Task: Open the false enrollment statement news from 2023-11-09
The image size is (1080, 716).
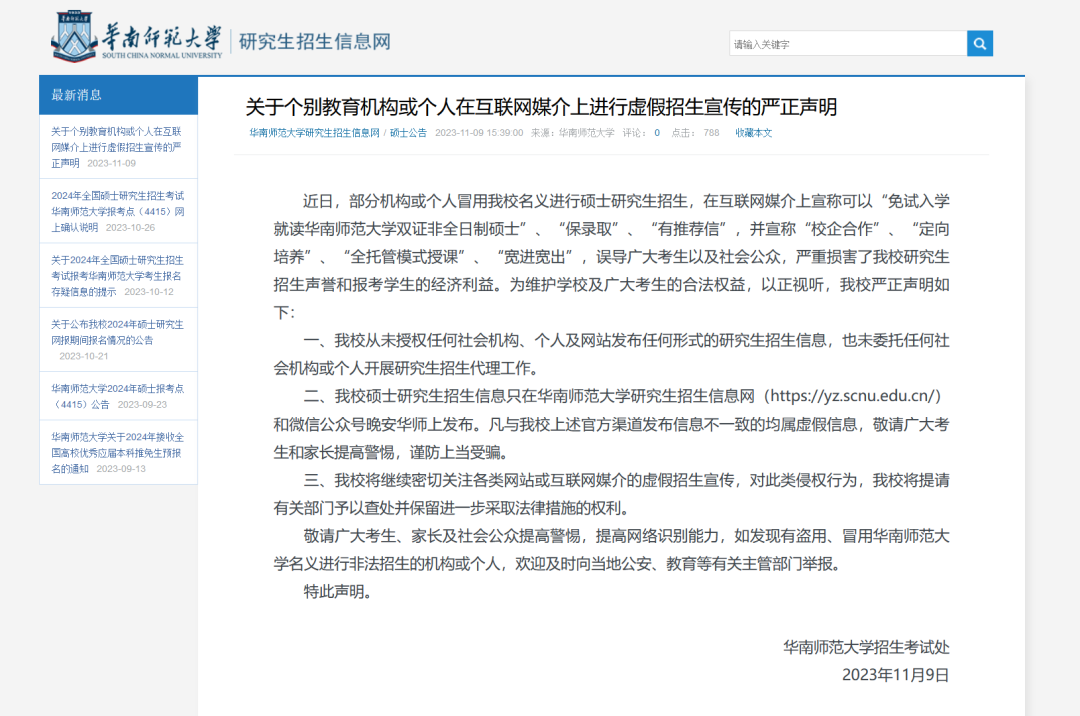Action: [117, 146]
